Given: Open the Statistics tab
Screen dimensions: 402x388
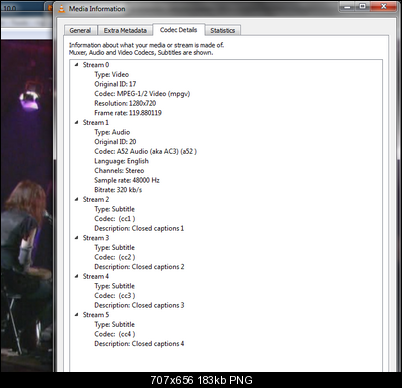Looking at the screenshot, I should click(x=223, y=30).
